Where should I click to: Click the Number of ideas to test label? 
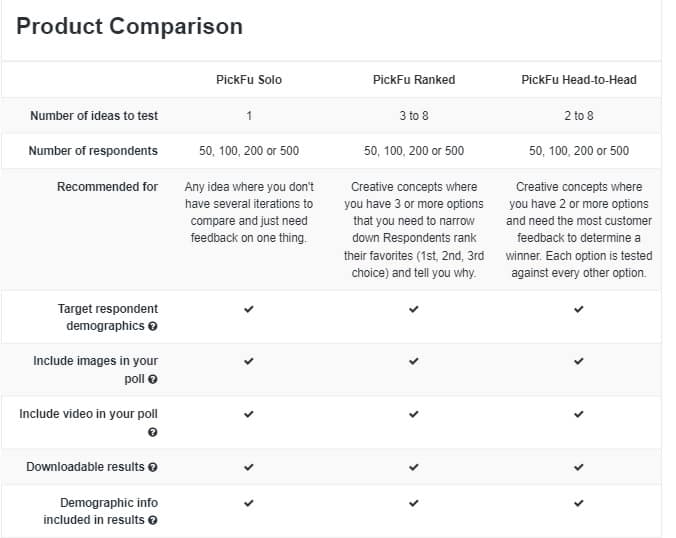(x=94, y=116)
